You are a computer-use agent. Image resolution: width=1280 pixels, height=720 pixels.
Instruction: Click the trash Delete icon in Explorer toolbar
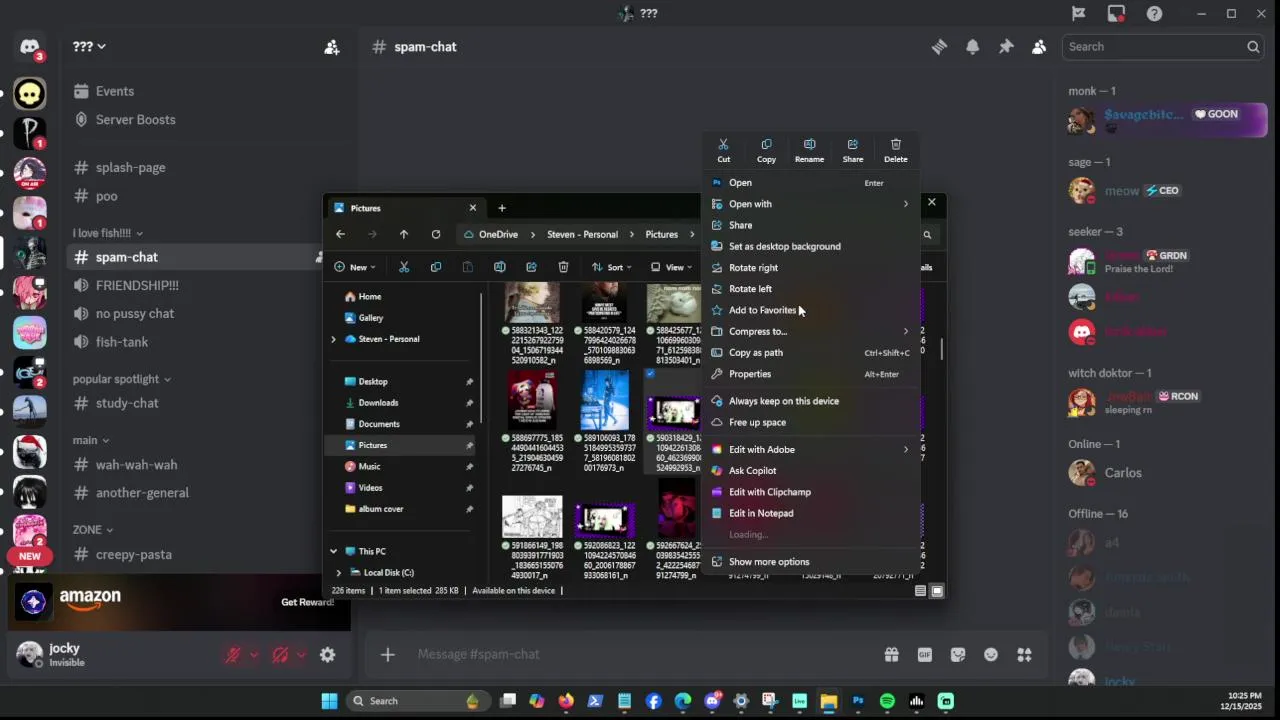(563, 267)
